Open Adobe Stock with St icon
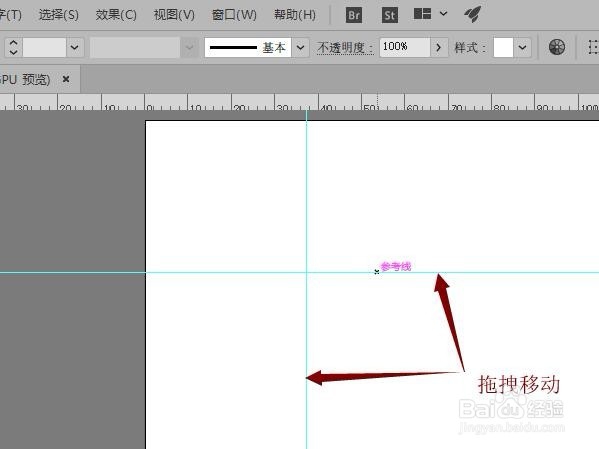This screenshot has height=449, width=599. [x=390, y=15]
